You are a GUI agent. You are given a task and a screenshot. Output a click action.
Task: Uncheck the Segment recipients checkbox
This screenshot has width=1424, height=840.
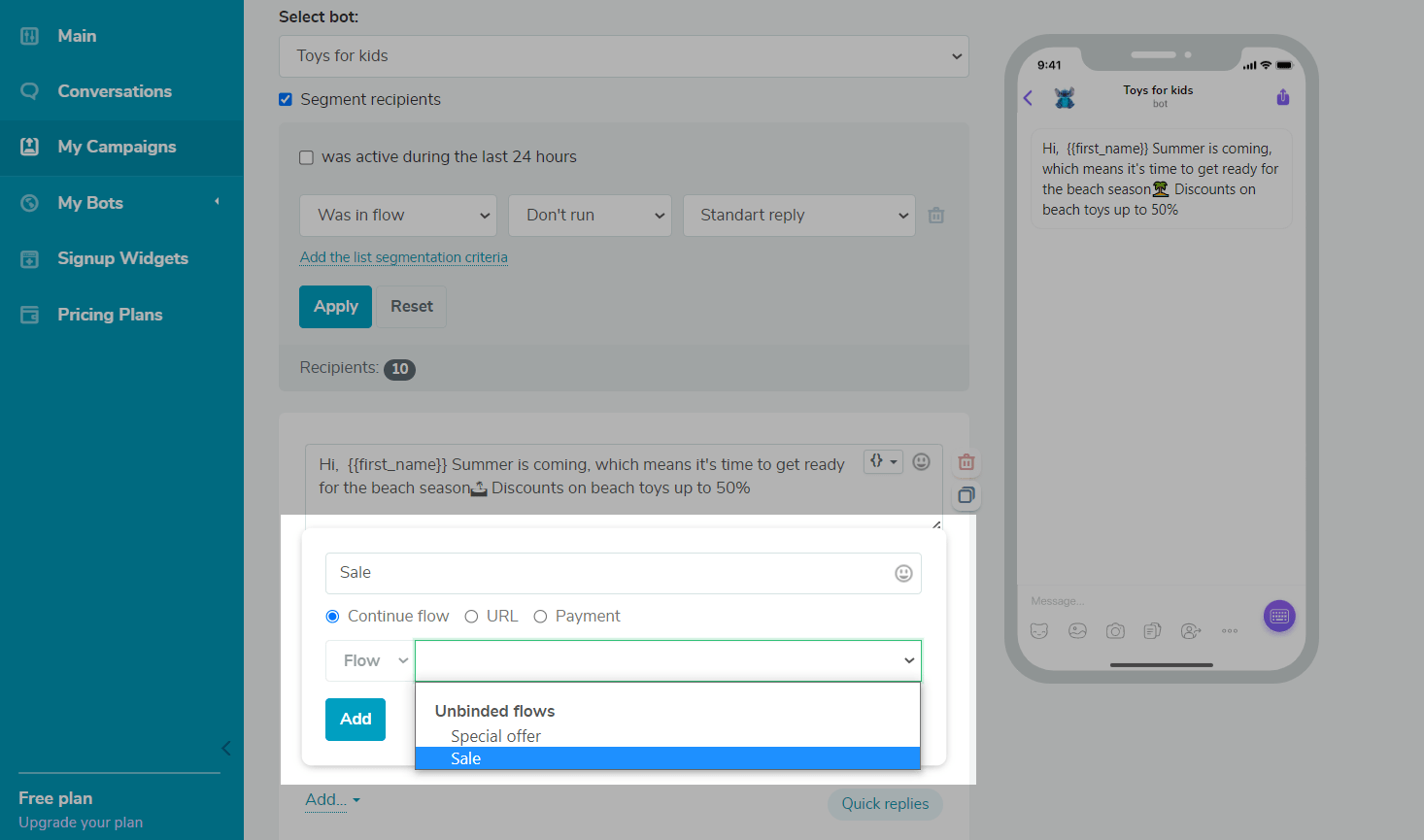click(x=286, y=99)
